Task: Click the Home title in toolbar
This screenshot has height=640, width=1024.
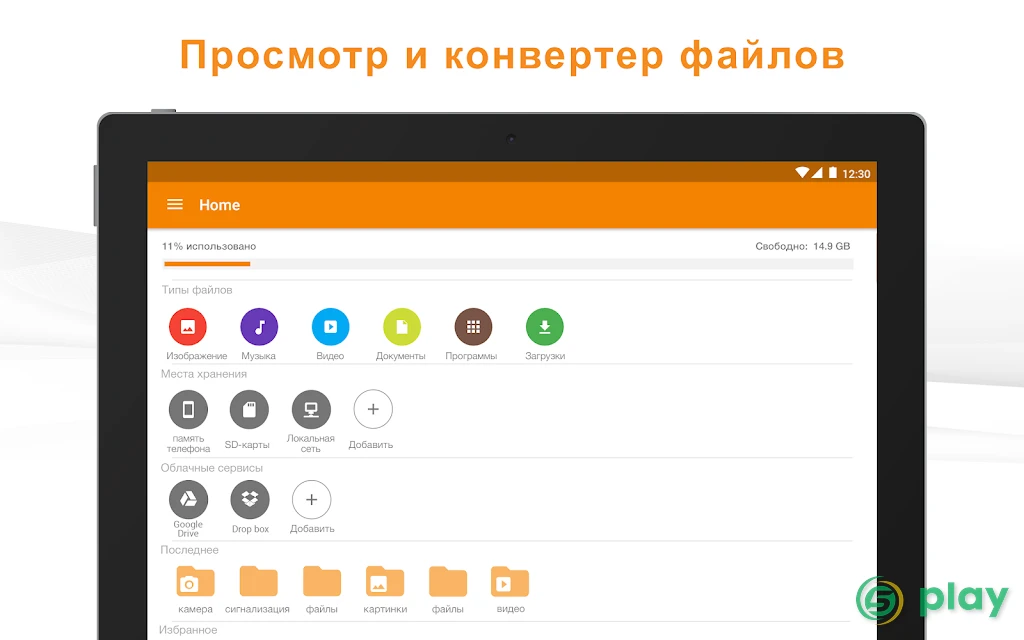Action: [x=219, y=205]
